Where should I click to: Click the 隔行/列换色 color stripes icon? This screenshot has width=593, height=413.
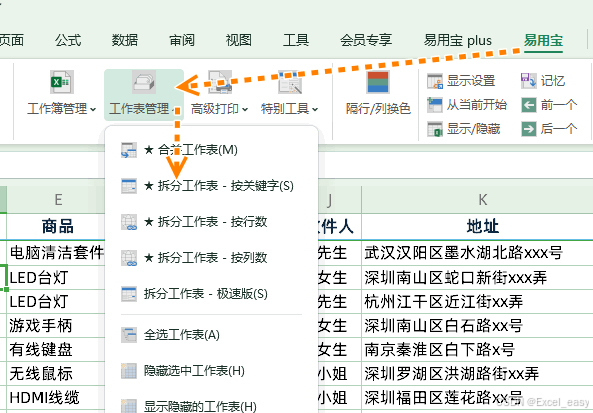378,82
